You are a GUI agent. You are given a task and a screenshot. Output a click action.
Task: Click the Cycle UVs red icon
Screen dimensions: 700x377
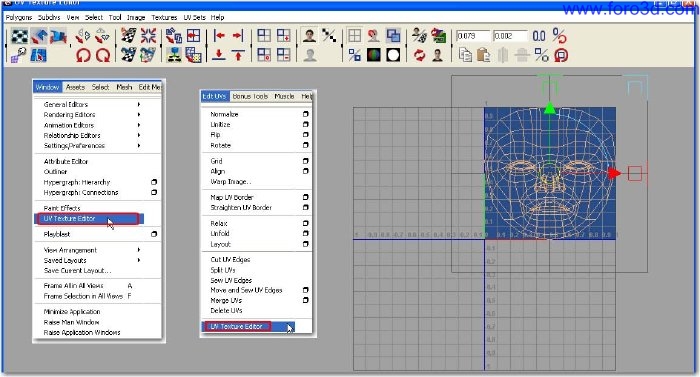pyautogui.click(x=561, y=55)
